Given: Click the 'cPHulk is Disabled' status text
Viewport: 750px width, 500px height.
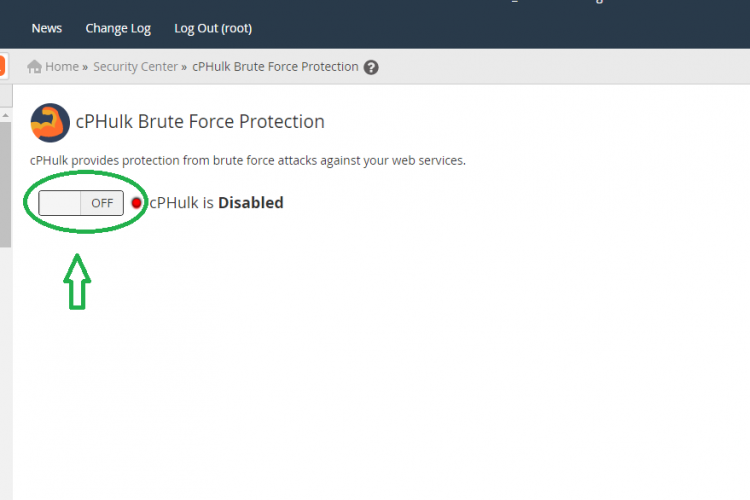Looking at the screenshot, I should [216, 203].
